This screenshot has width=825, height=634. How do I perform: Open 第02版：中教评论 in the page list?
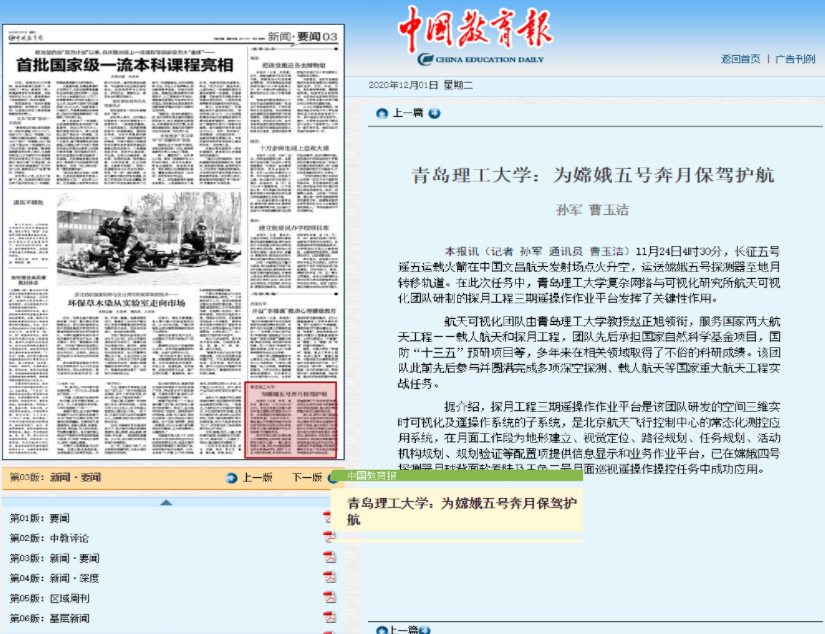point(49,538)
